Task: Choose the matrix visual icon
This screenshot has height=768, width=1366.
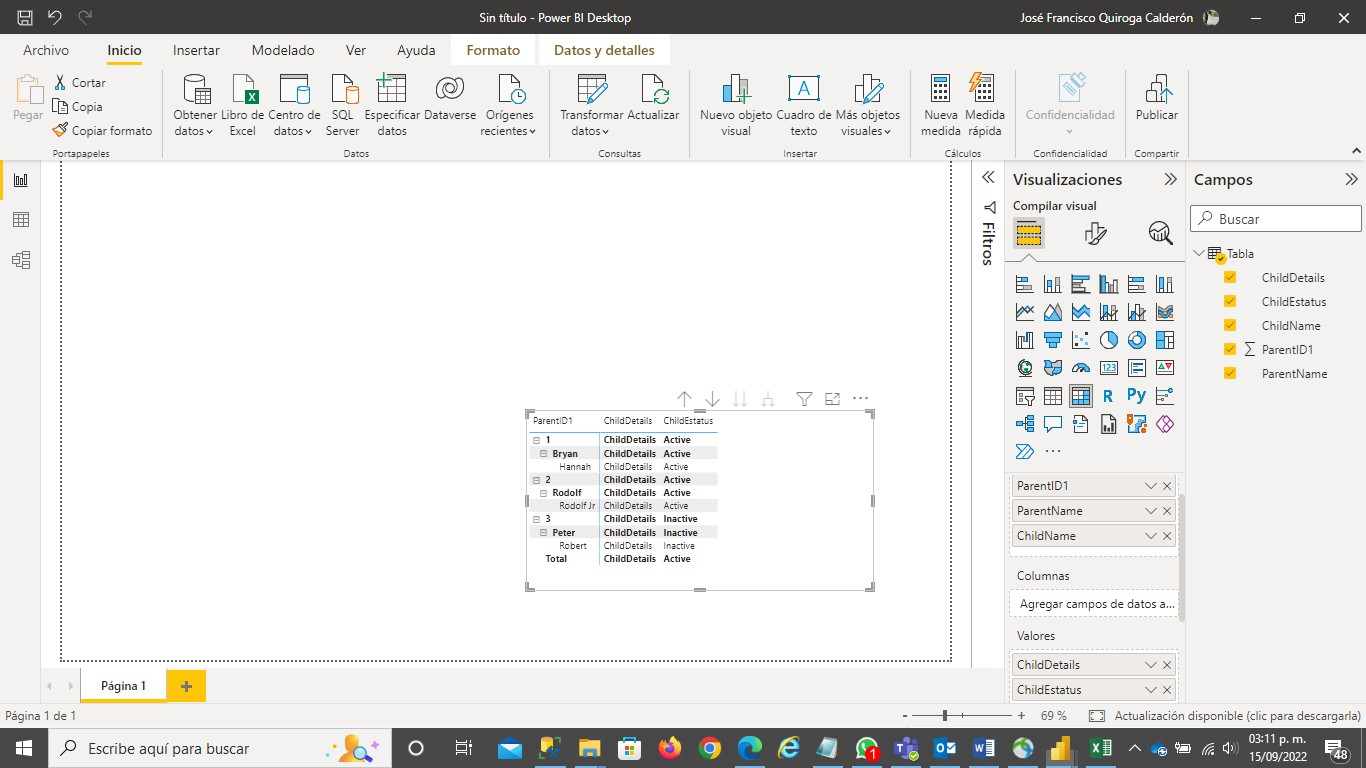Action: pyautogui.click(x=1080, y=396)
